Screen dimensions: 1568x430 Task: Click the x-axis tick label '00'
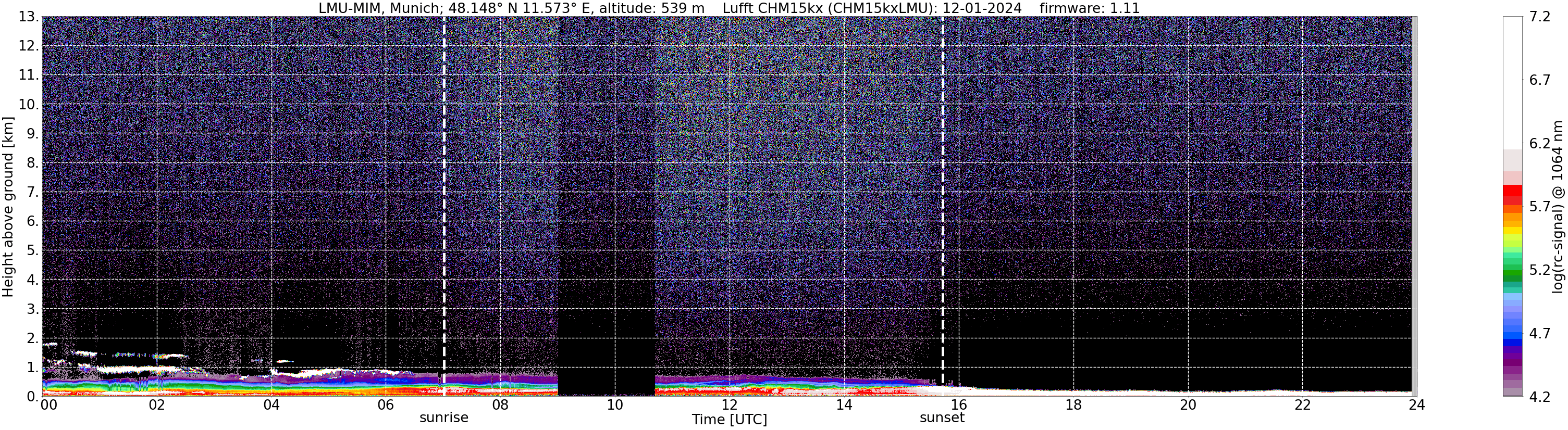48,405
